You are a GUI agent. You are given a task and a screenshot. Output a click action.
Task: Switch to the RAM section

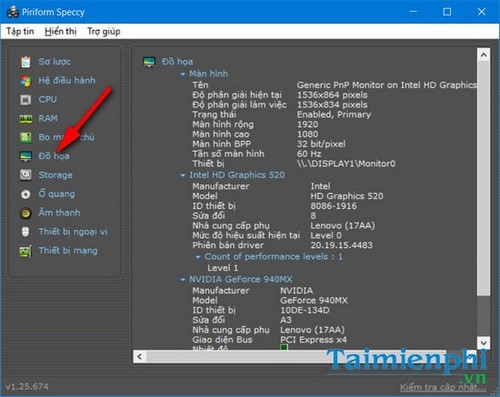(x=48, y=118)
